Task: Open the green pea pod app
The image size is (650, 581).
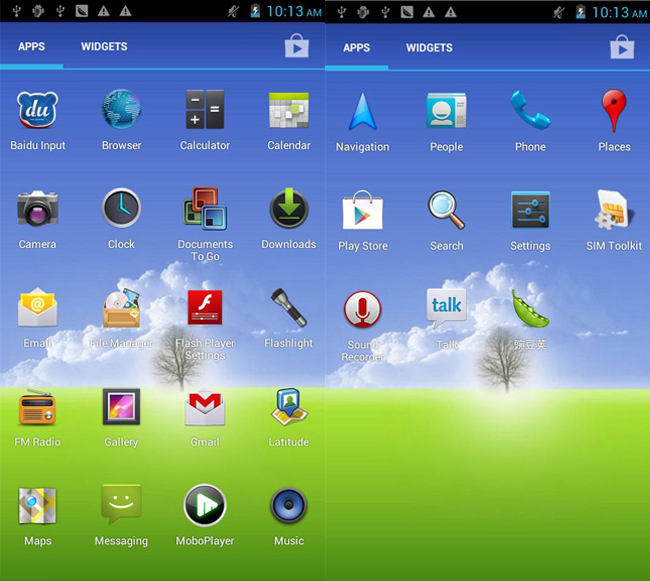Action: (x=530, y=310)
